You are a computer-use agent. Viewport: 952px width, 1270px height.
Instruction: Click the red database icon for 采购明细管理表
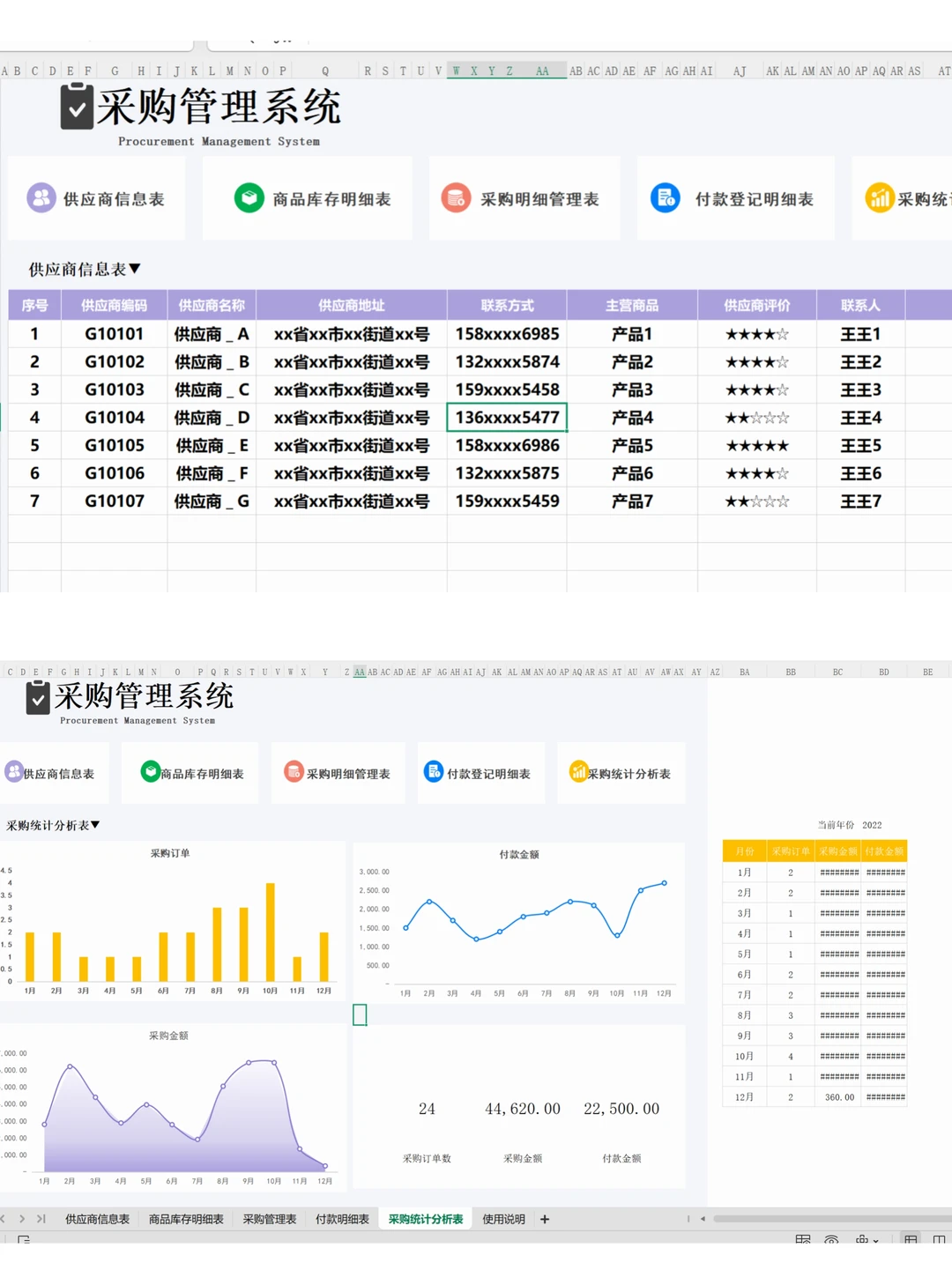click(457, 197)
